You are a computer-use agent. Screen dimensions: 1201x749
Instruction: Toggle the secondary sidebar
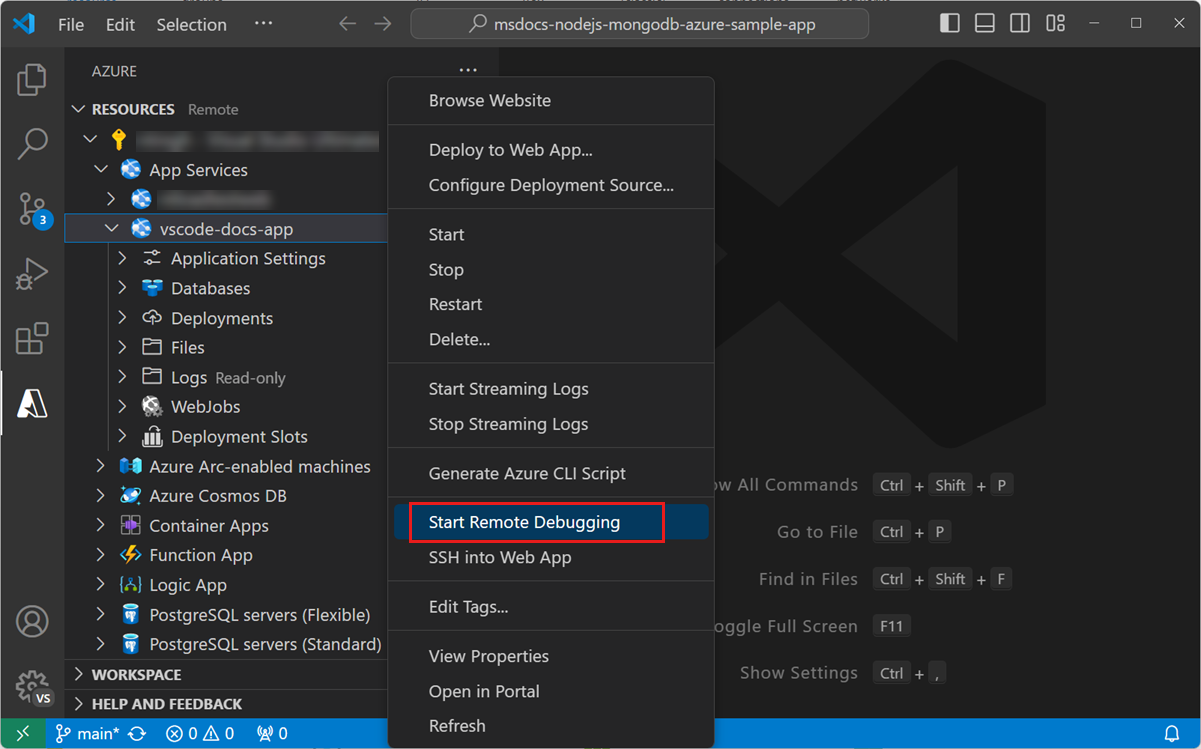pyautogui.click(x=1019, y=22)
